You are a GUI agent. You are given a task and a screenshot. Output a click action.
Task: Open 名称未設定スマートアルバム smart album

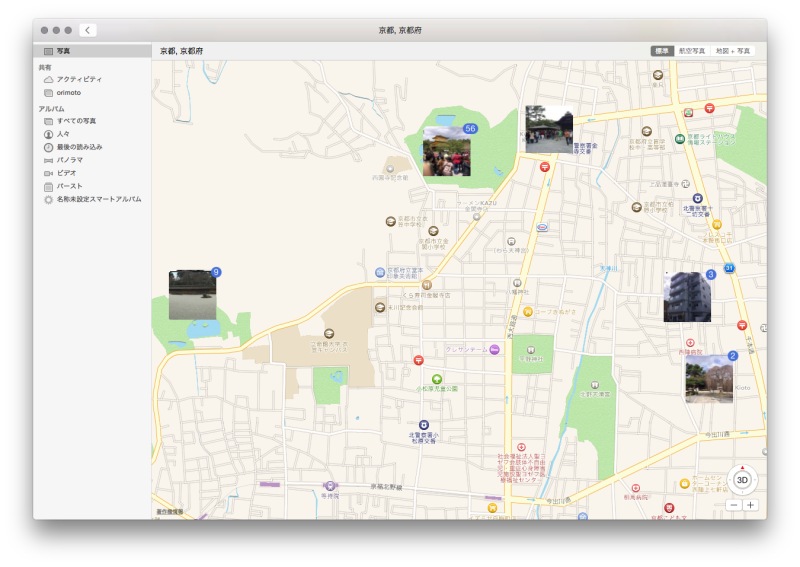98,199
